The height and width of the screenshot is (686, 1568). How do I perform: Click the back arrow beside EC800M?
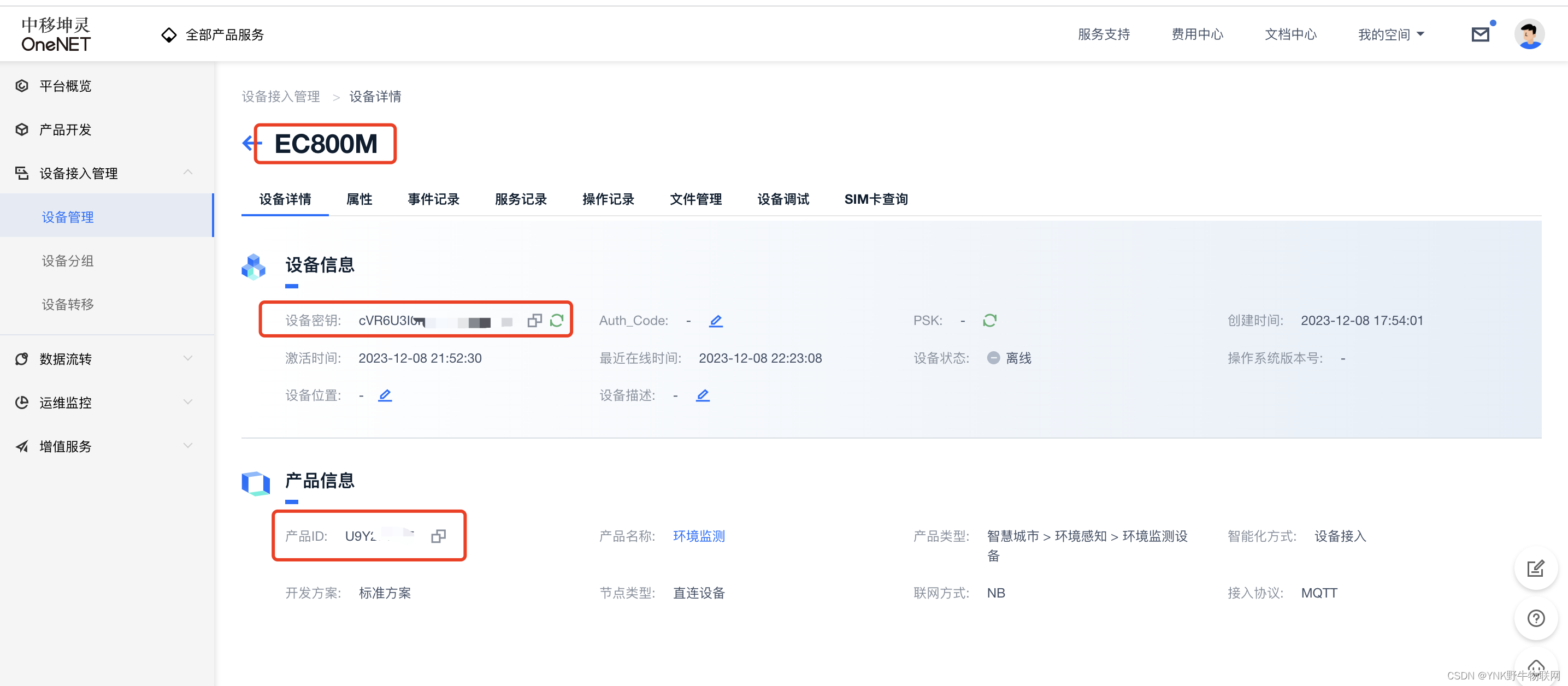[250, 144]
